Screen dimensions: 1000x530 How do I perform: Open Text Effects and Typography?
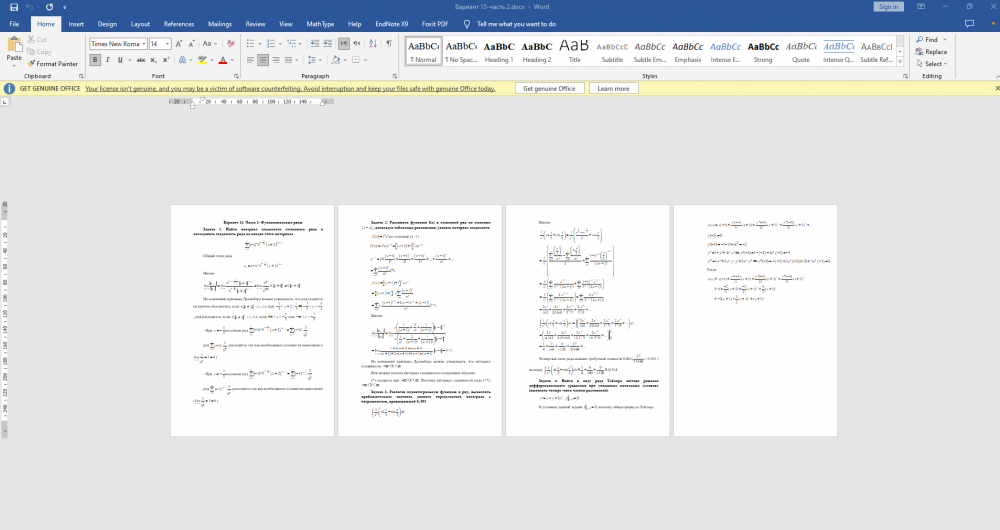(x=182, y=60)
